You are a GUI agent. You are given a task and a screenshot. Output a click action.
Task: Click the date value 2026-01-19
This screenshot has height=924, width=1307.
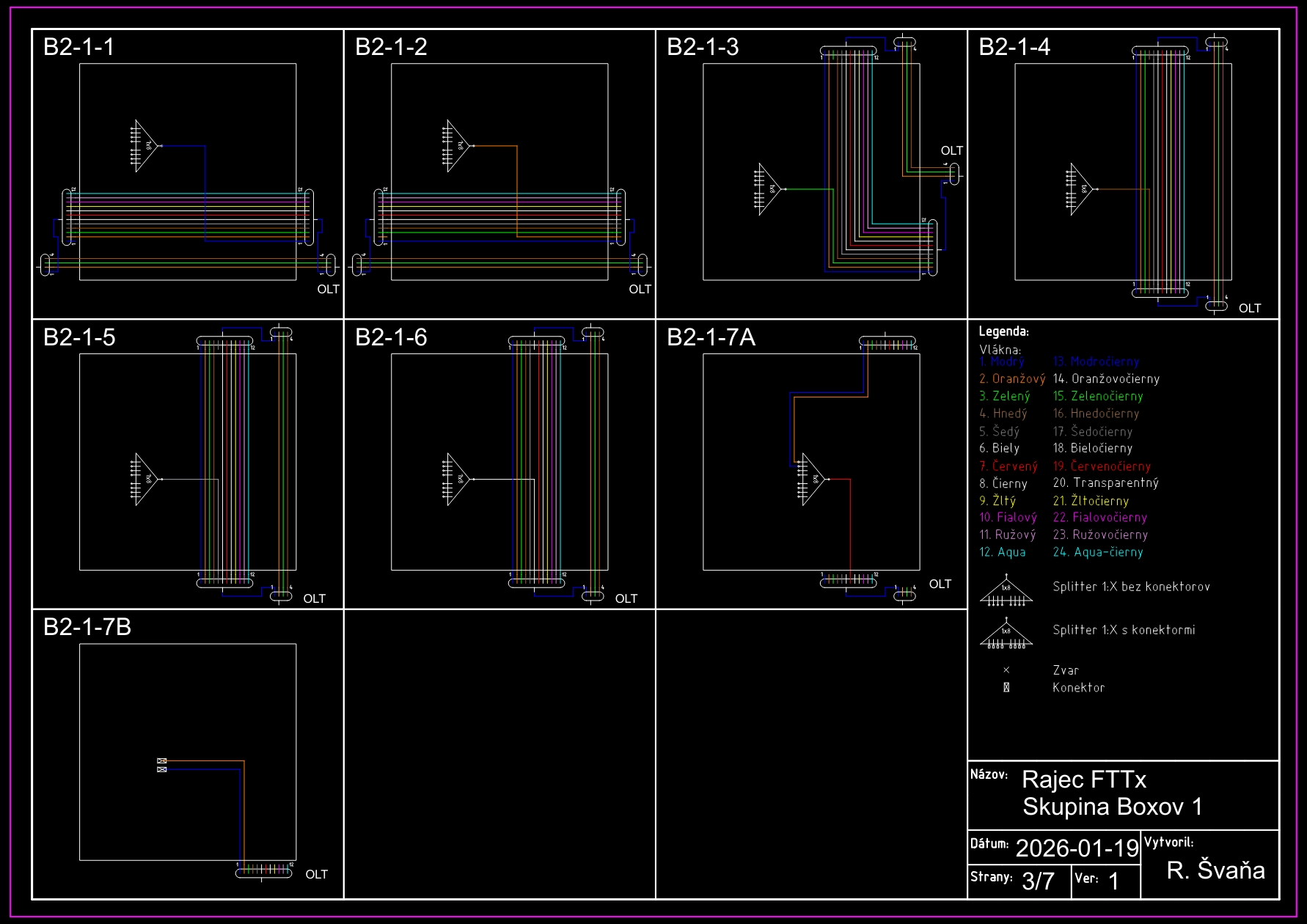coord(1076,848)
